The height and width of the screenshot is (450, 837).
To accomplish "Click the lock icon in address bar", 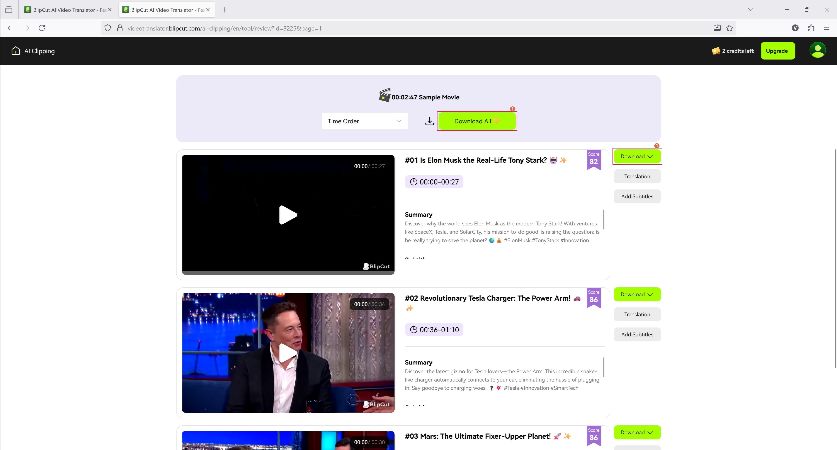I will 120,28.
